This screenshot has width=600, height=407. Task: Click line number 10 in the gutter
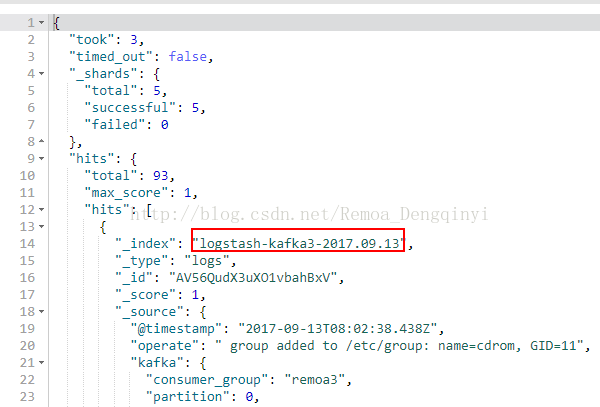pyautogui.click(x=27, y=176)
